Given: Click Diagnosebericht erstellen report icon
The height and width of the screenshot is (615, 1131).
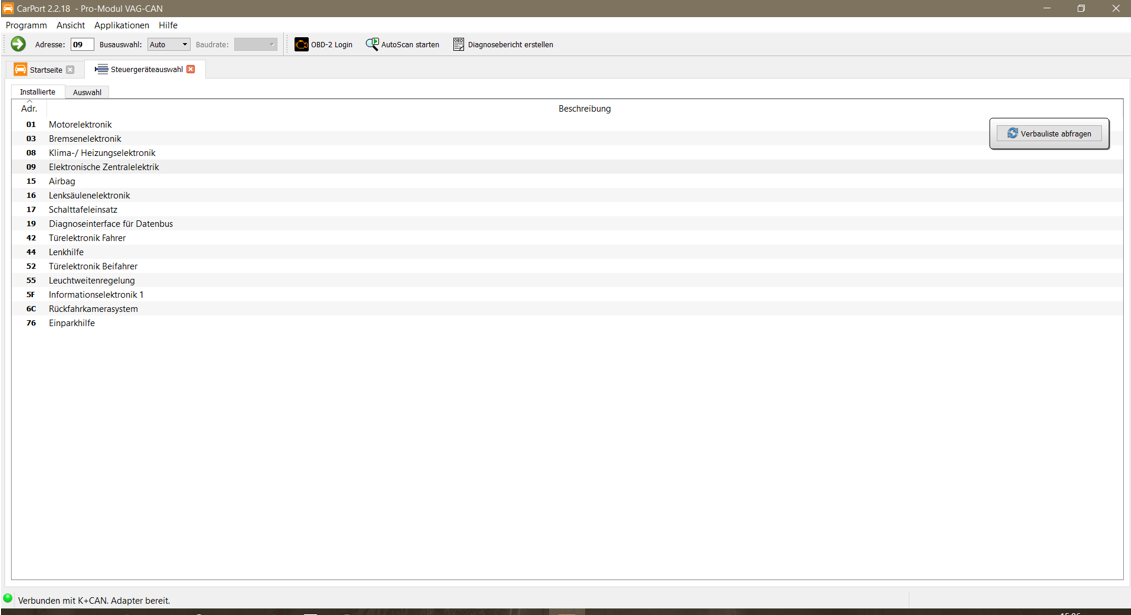Looking at the screenshot, I should click(x=459, y=45).
